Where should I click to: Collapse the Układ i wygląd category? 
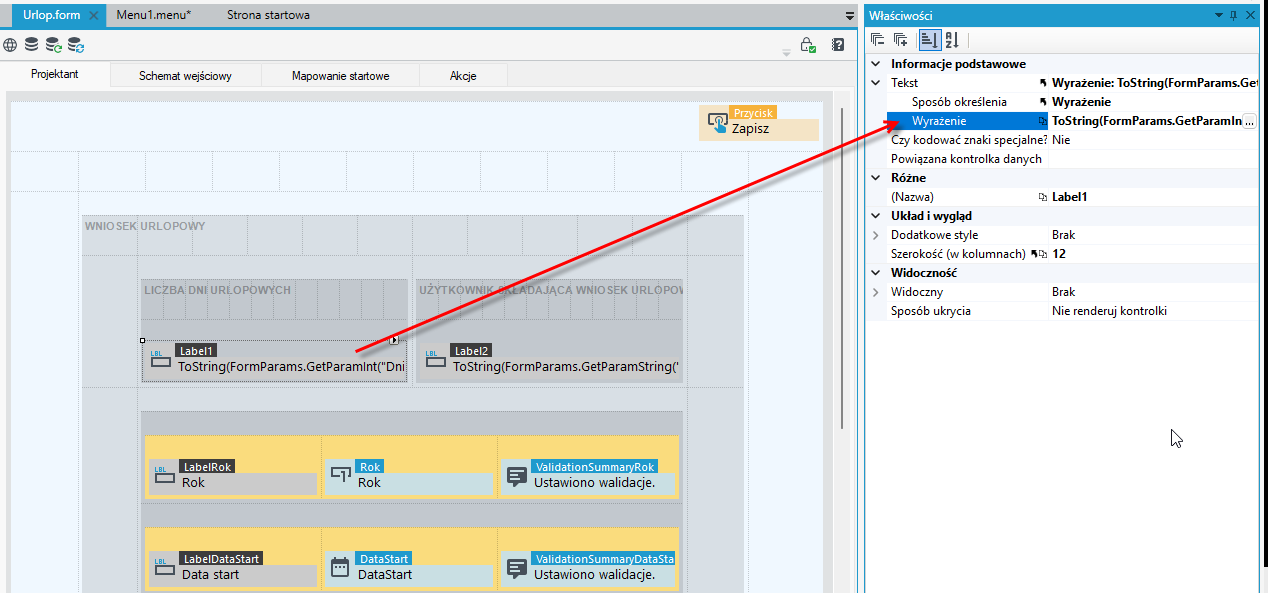click(x=876, y=216)
